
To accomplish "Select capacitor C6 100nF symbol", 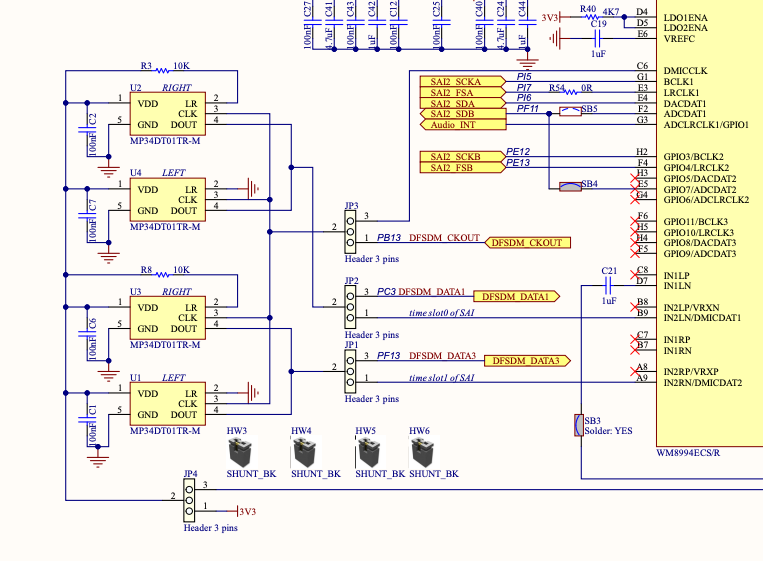I will point(87,334).
